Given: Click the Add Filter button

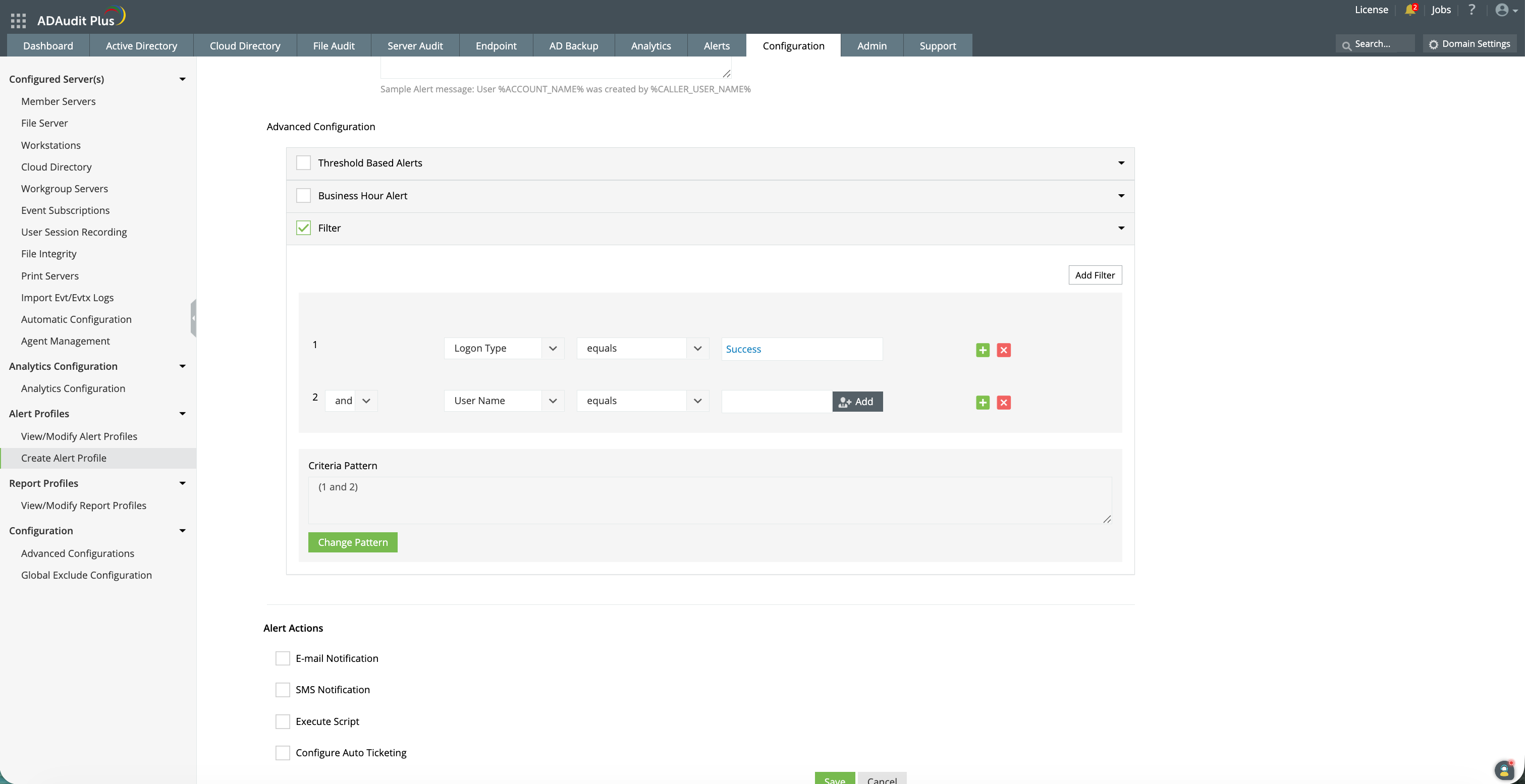Looking at the screenshot, I should point(1095,275).
